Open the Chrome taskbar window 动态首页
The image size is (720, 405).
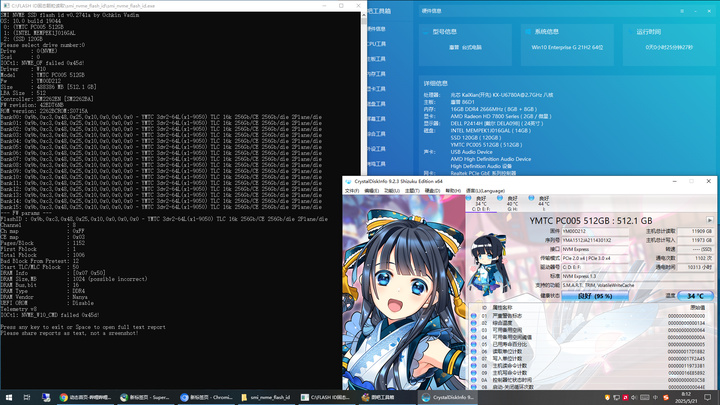coord(85,397)
